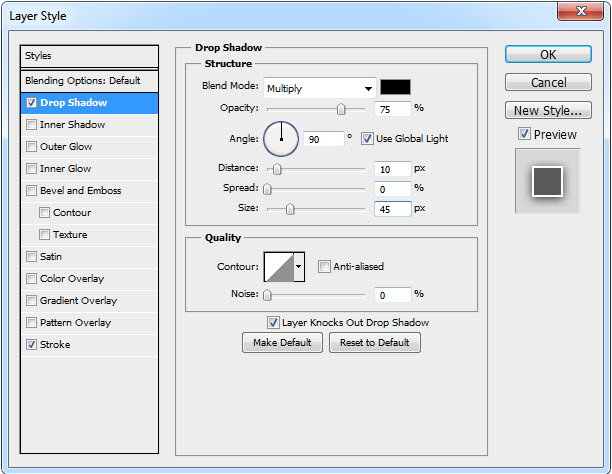Screen dimensions: 612x474
Task: Click the OK button
Action: pos(548,55)
